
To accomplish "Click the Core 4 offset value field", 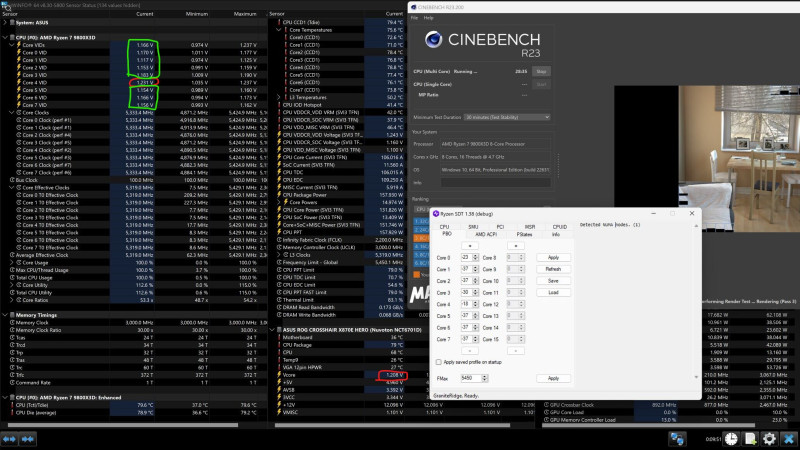I will tap(466, 304).
